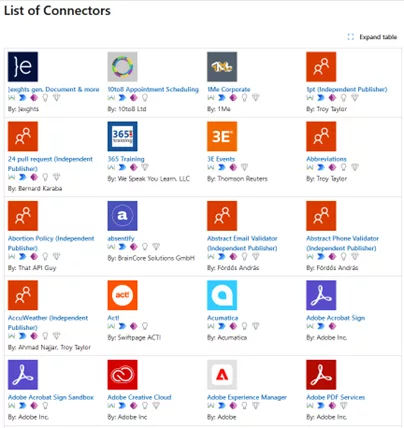The image size is (404, 428).
Task: Click the Adobe PDF Services logo
Action: tap(321, 375)
